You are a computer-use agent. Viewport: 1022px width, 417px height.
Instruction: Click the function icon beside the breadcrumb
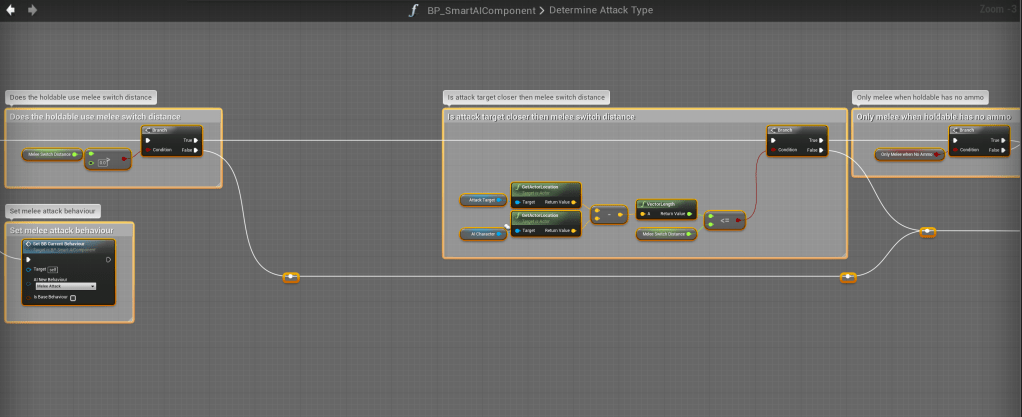pyautogui.click(x=414, y=10)
